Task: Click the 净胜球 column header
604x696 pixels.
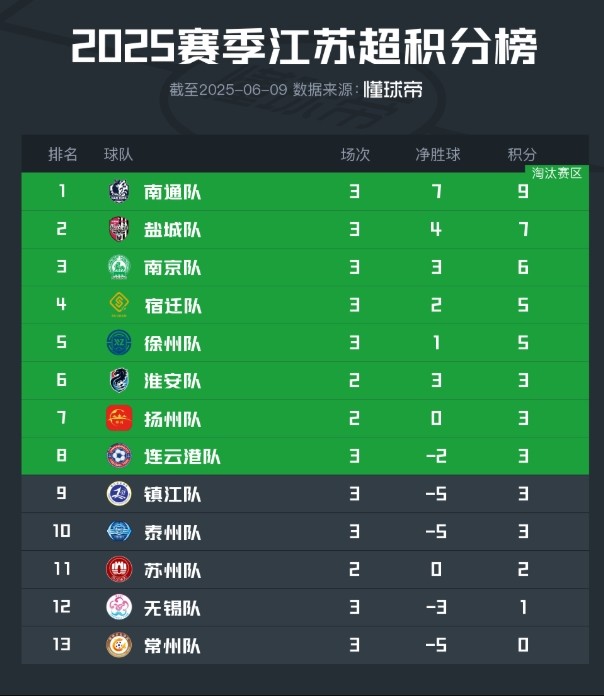Action: (x=438, y=154)
